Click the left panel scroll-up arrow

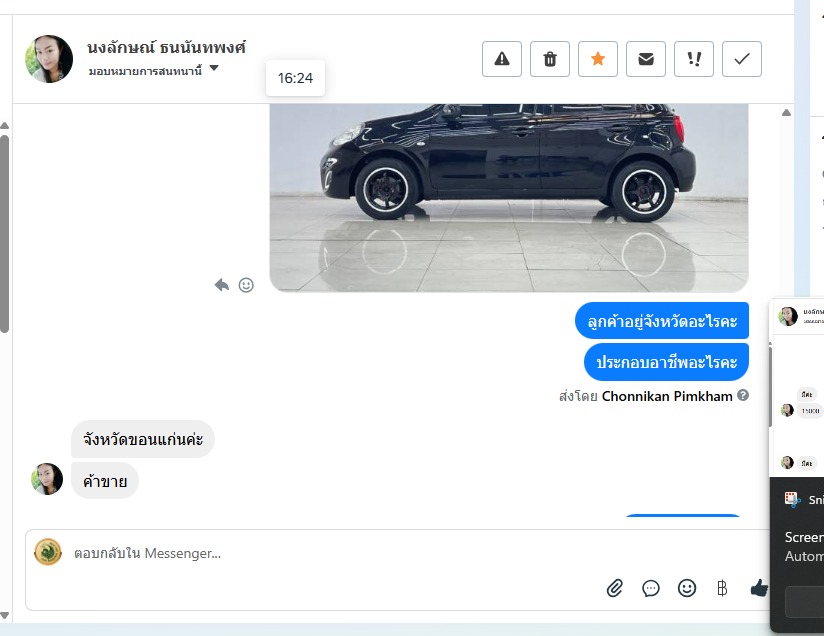[x=4, y=126]
